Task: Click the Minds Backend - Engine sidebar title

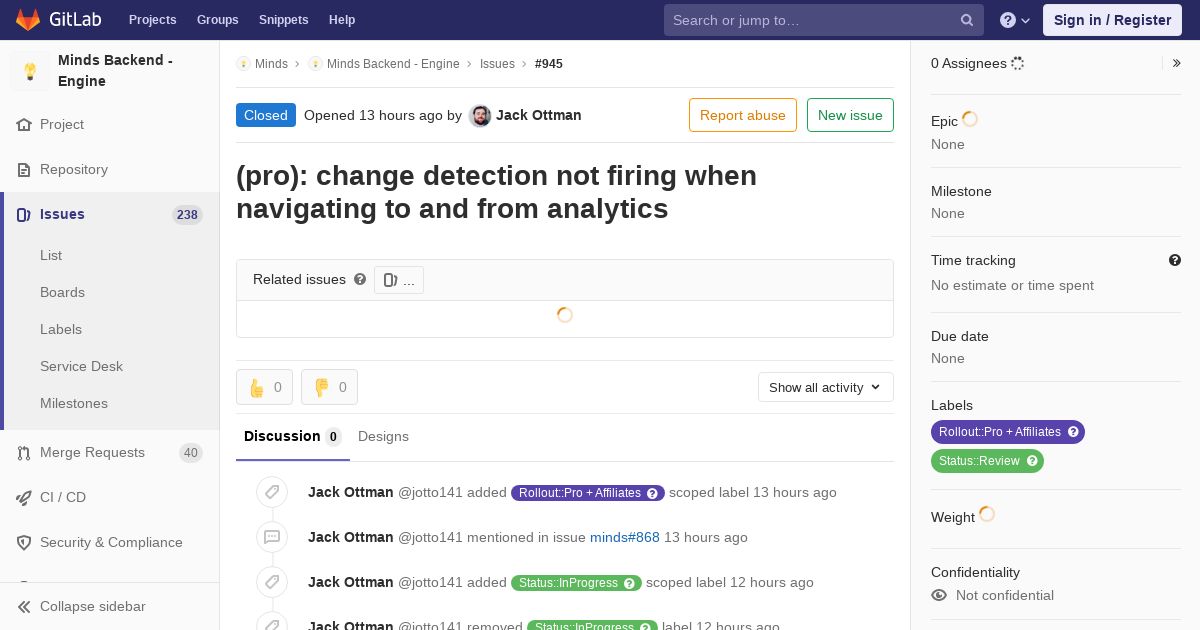Action: tap(115, 71)
